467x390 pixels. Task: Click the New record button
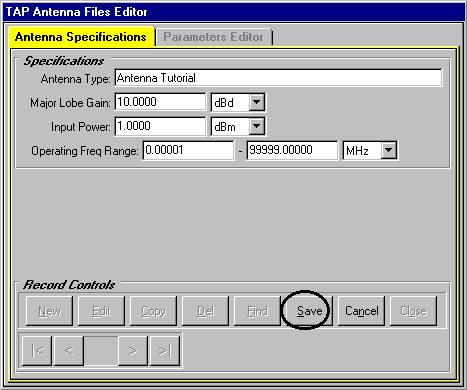pyautogui.click(x=49, y=311)
